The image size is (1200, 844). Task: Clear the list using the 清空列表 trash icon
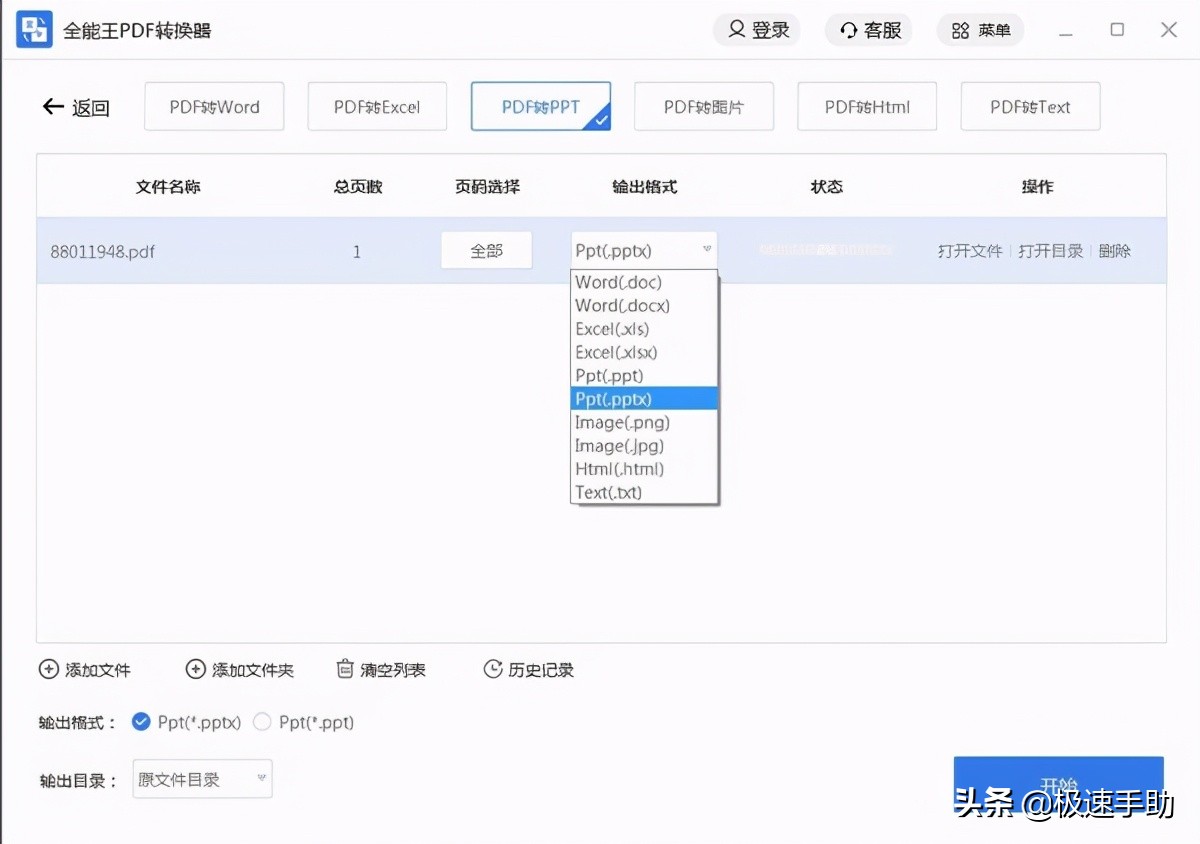(345, 670)
